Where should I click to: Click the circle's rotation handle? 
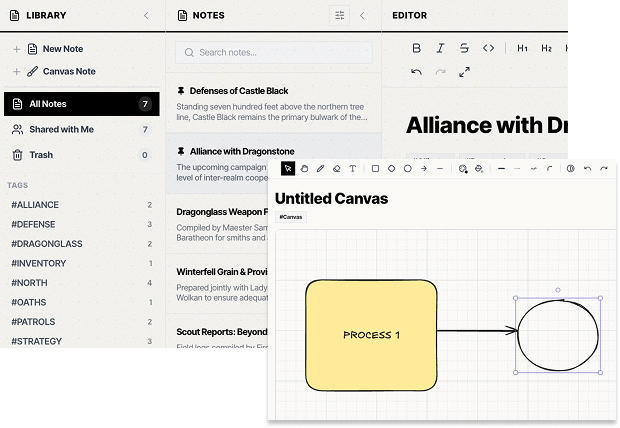pos(558,290)
